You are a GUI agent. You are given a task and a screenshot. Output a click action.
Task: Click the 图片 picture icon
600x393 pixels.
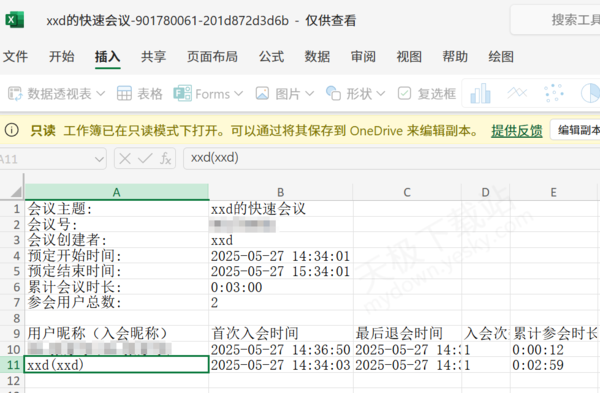(262, 93)
